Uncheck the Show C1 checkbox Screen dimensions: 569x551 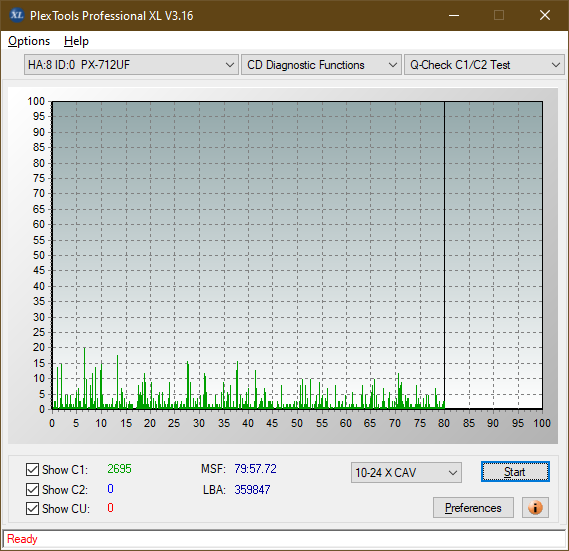(x=32, y=469)
